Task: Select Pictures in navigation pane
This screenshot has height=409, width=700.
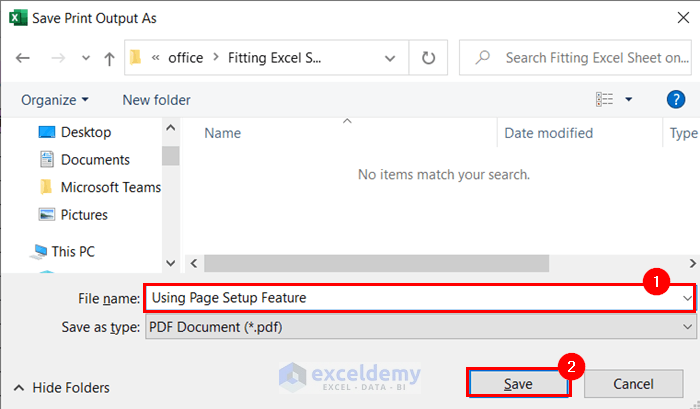Action: [84, 215]
